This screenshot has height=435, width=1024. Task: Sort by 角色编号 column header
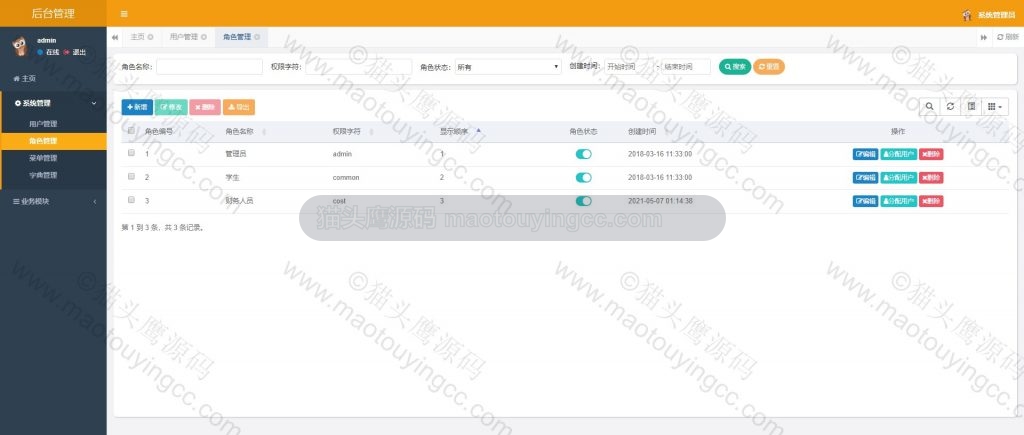pyautogui.click(x=159, y=131)
